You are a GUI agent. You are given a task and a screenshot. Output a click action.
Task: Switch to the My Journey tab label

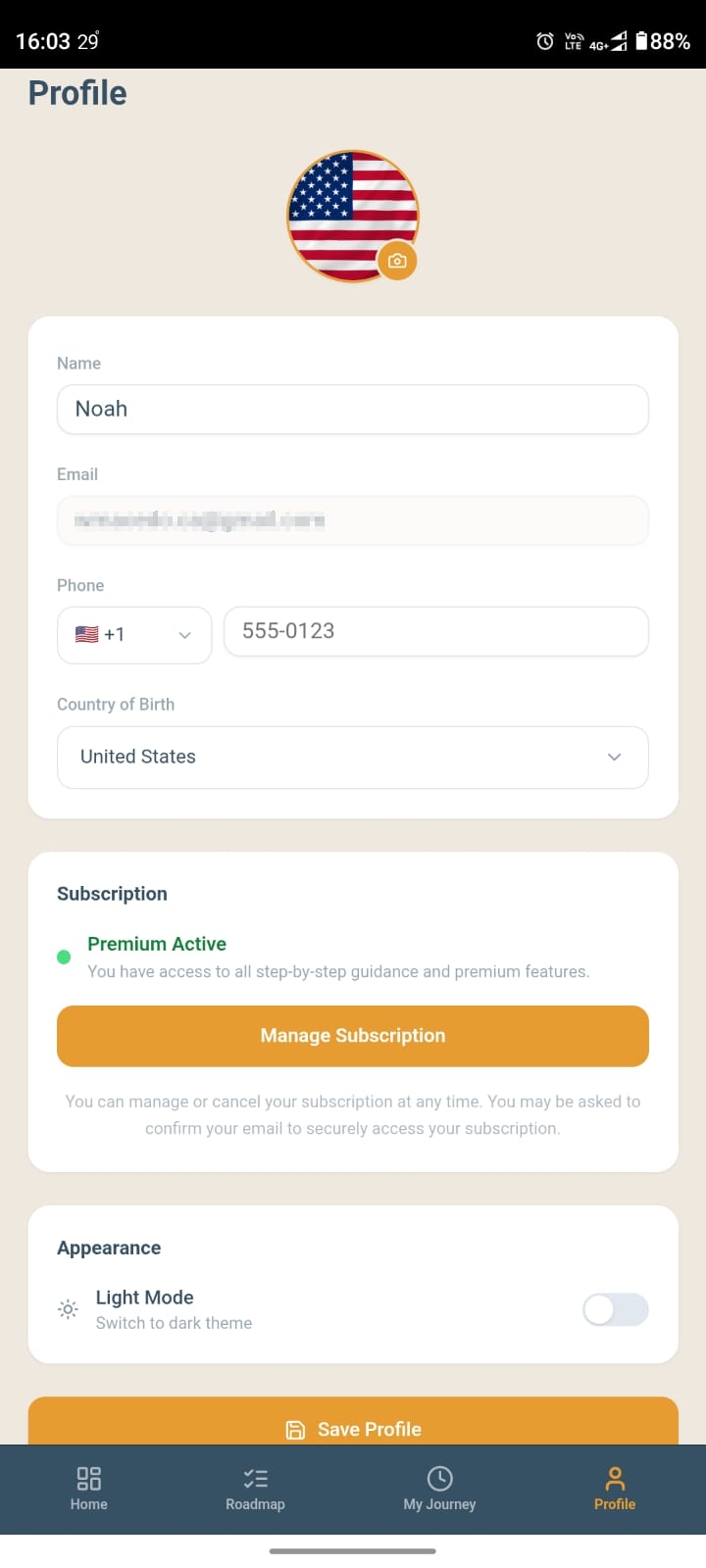coord(439,1504)
